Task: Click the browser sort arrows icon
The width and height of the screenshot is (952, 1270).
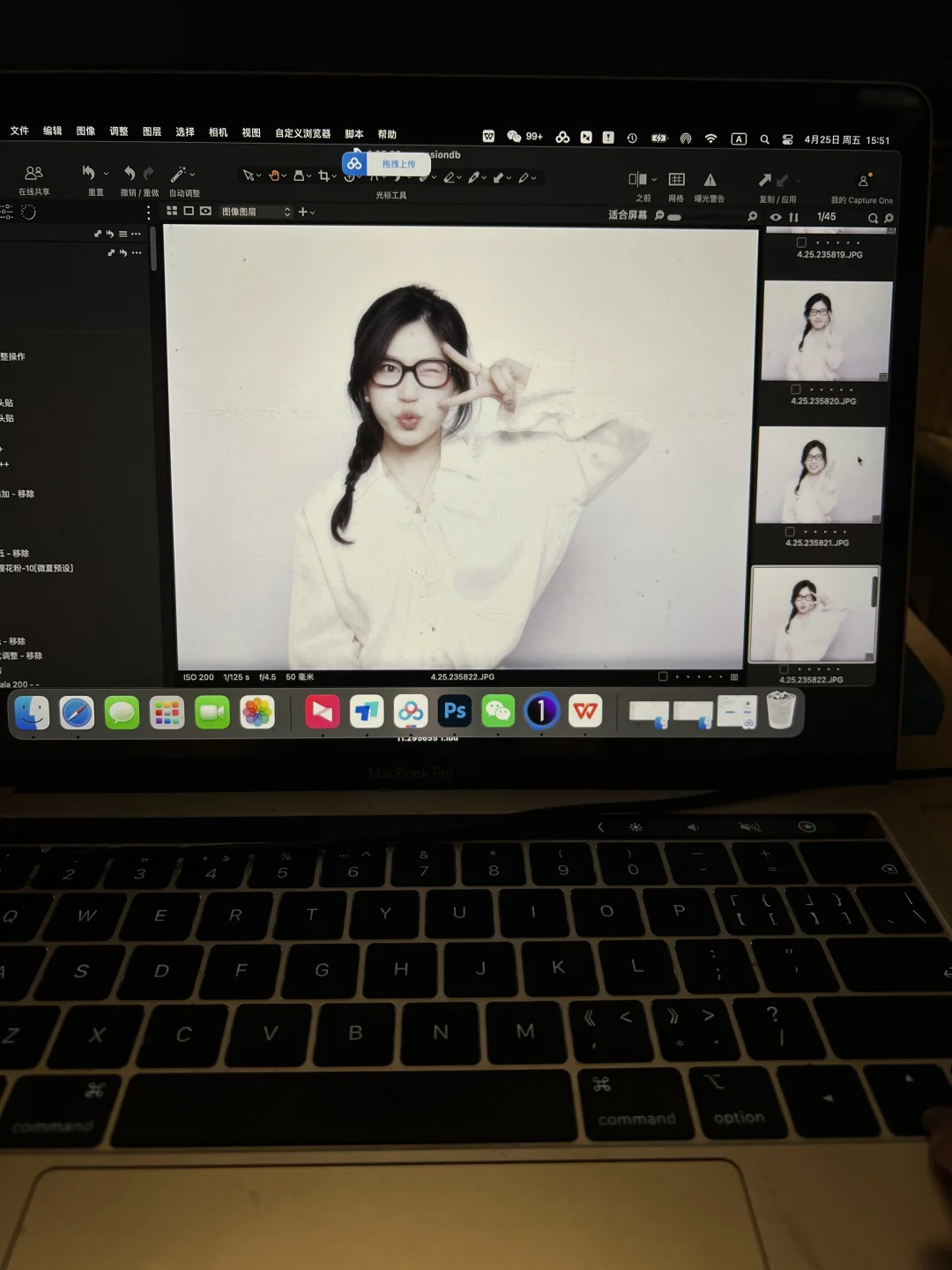Action: [x=793, y=217]
